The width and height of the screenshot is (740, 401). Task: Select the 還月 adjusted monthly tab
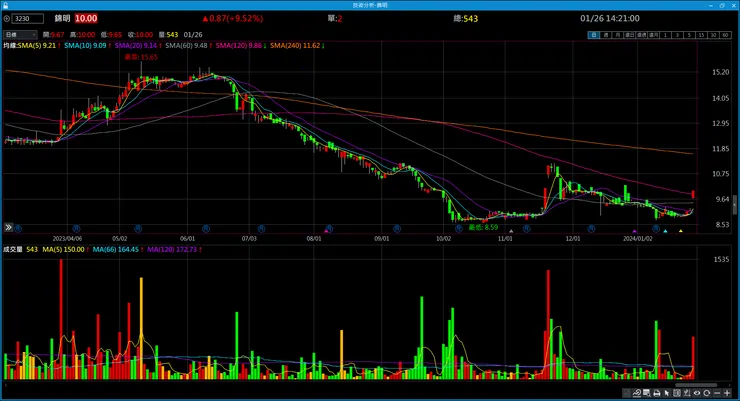653,35
